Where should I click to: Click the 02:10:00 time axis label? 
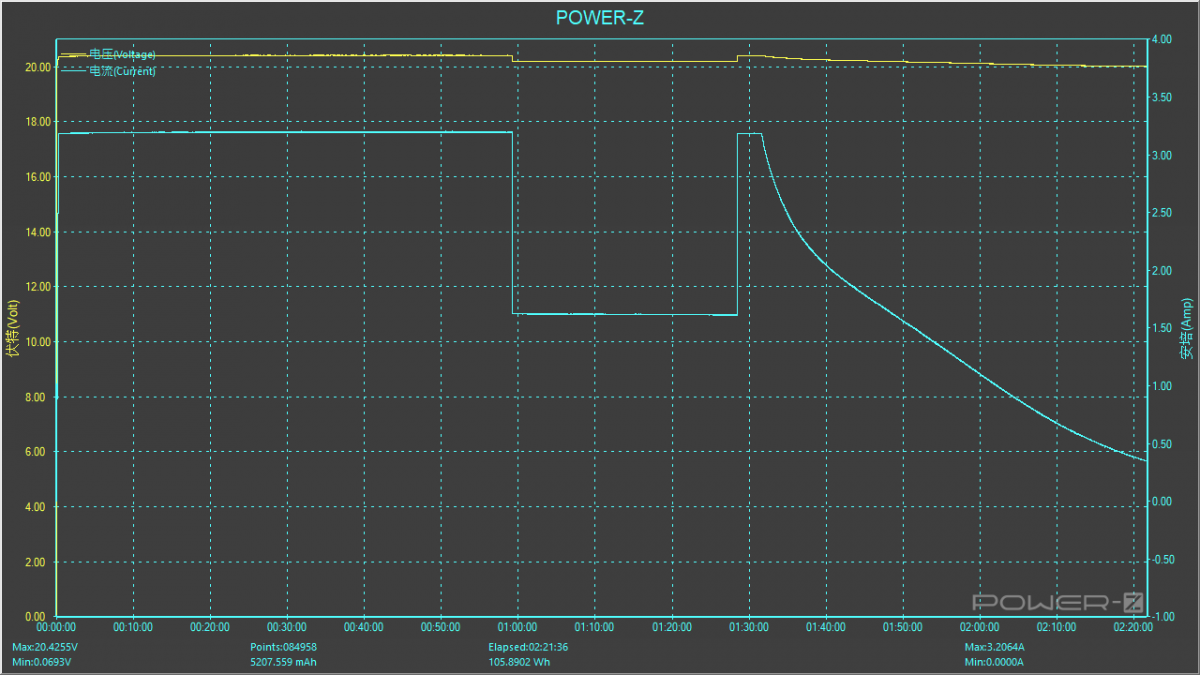1057,628
